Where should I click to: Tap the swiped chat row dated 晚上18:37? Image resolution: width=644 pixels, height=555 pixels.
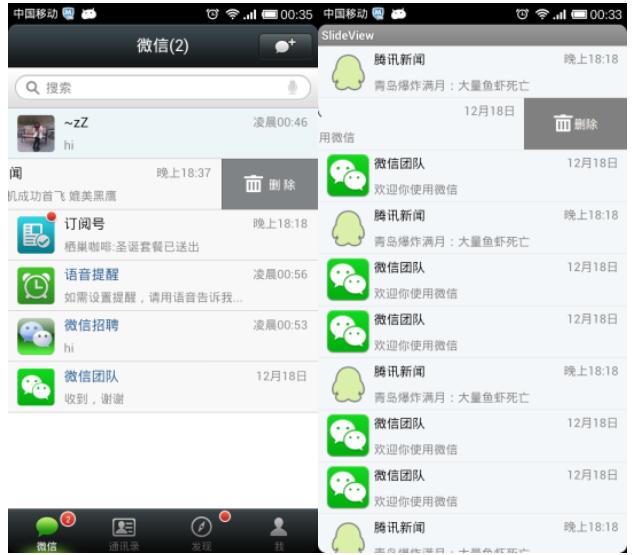pos(115,184)
